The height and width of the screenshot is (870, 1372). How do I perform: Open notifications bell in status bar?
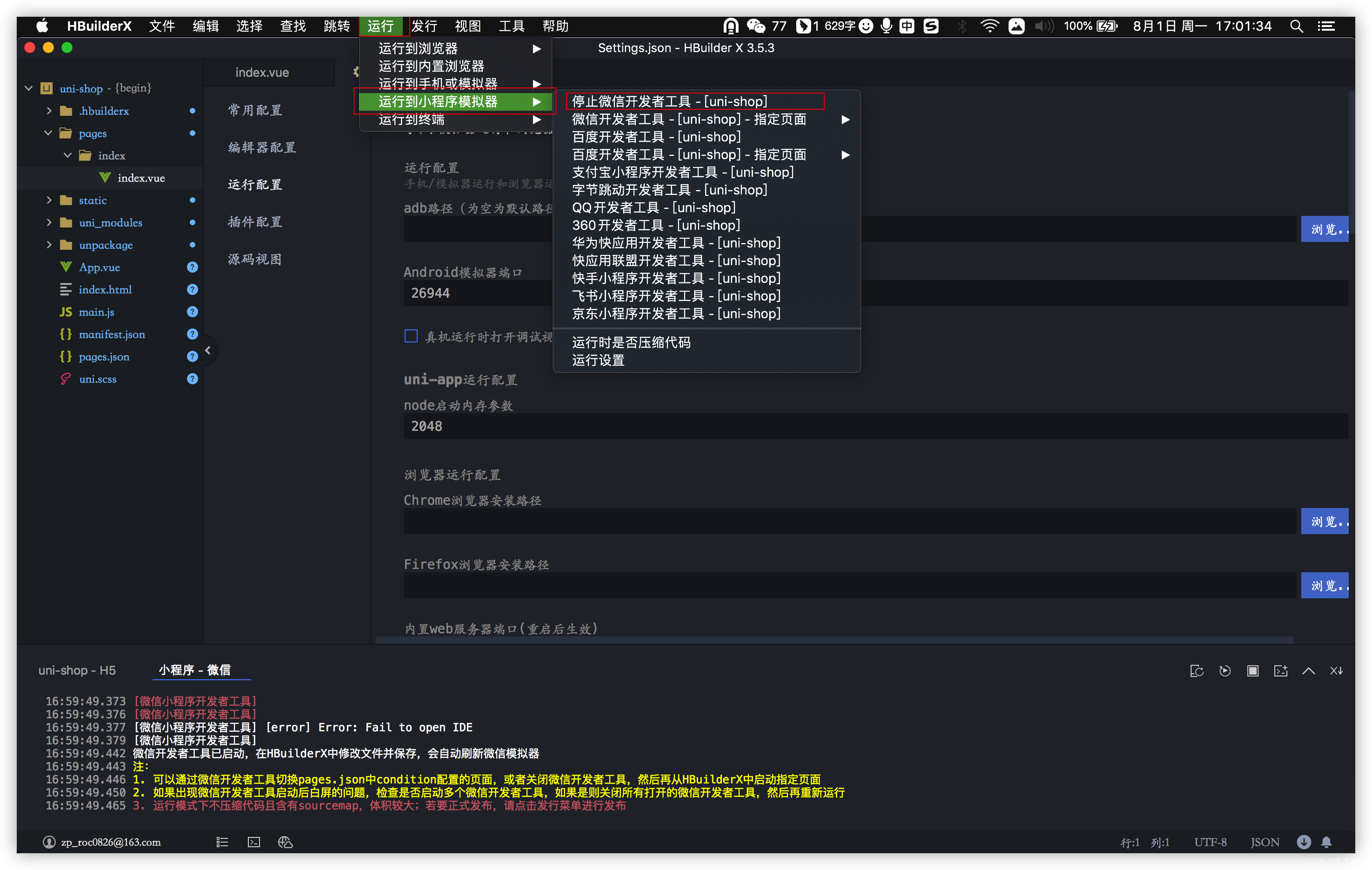(1326, 842)
